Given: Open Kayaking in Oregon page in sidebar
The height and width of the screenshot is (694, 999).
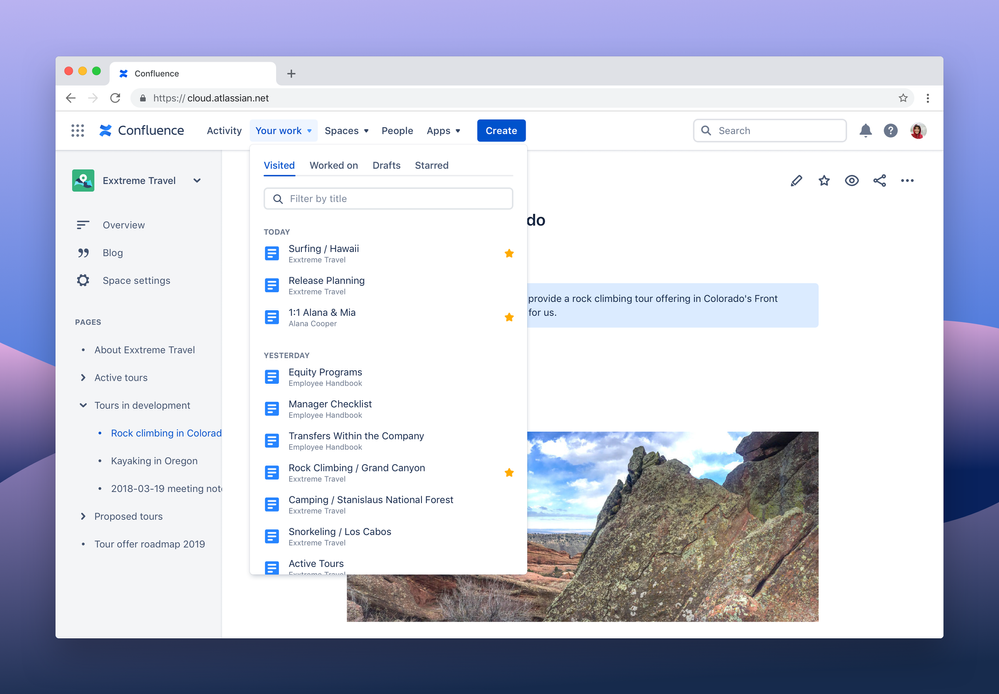Looking at the screenshot, I should point(154,461).
